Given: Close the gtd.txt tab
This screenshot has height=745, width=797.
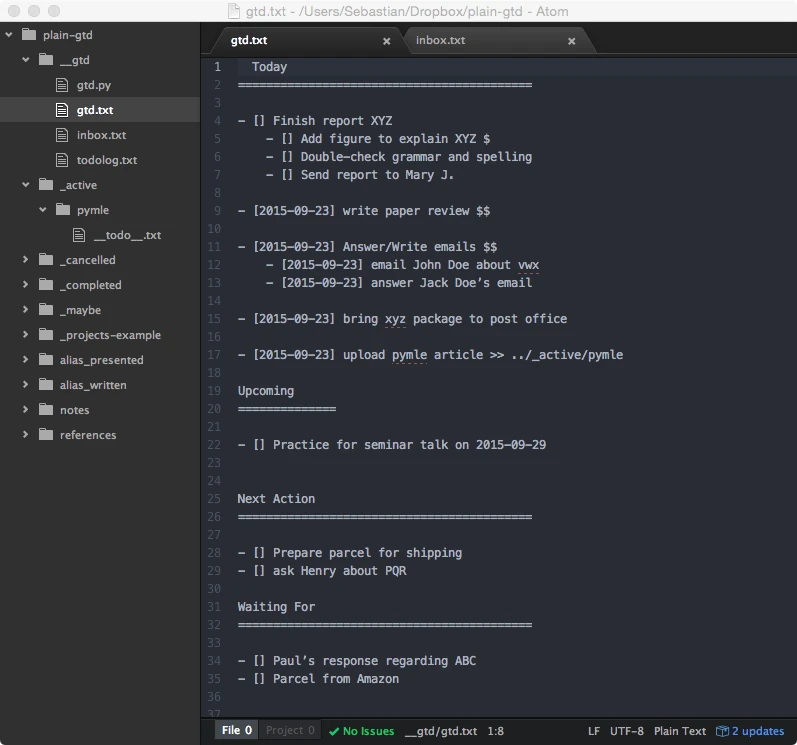Looking at the screenshot, I should click(x=386, y=41).
